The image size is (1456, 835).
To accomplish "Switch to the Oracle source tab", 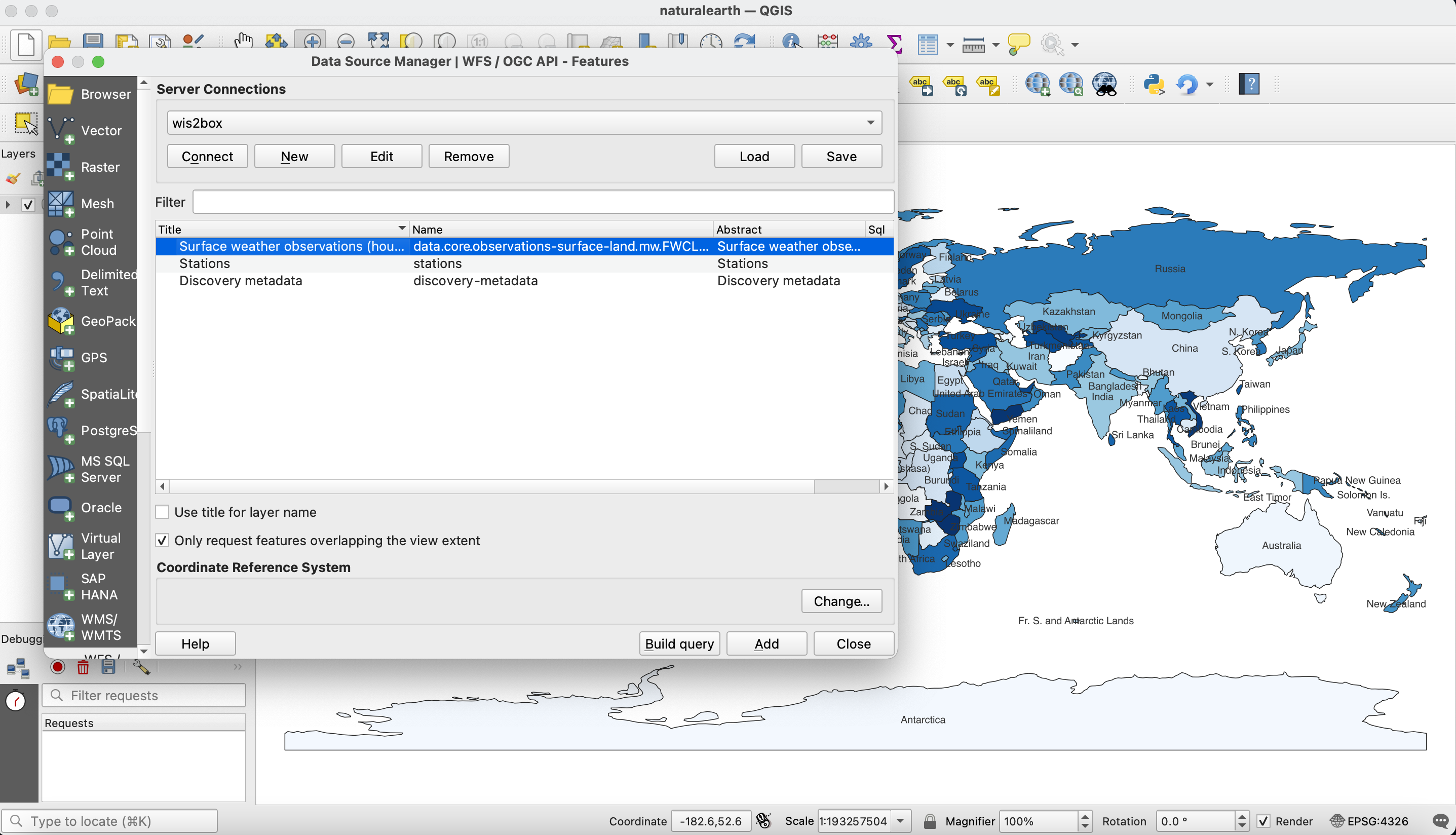I will (91, 508).
